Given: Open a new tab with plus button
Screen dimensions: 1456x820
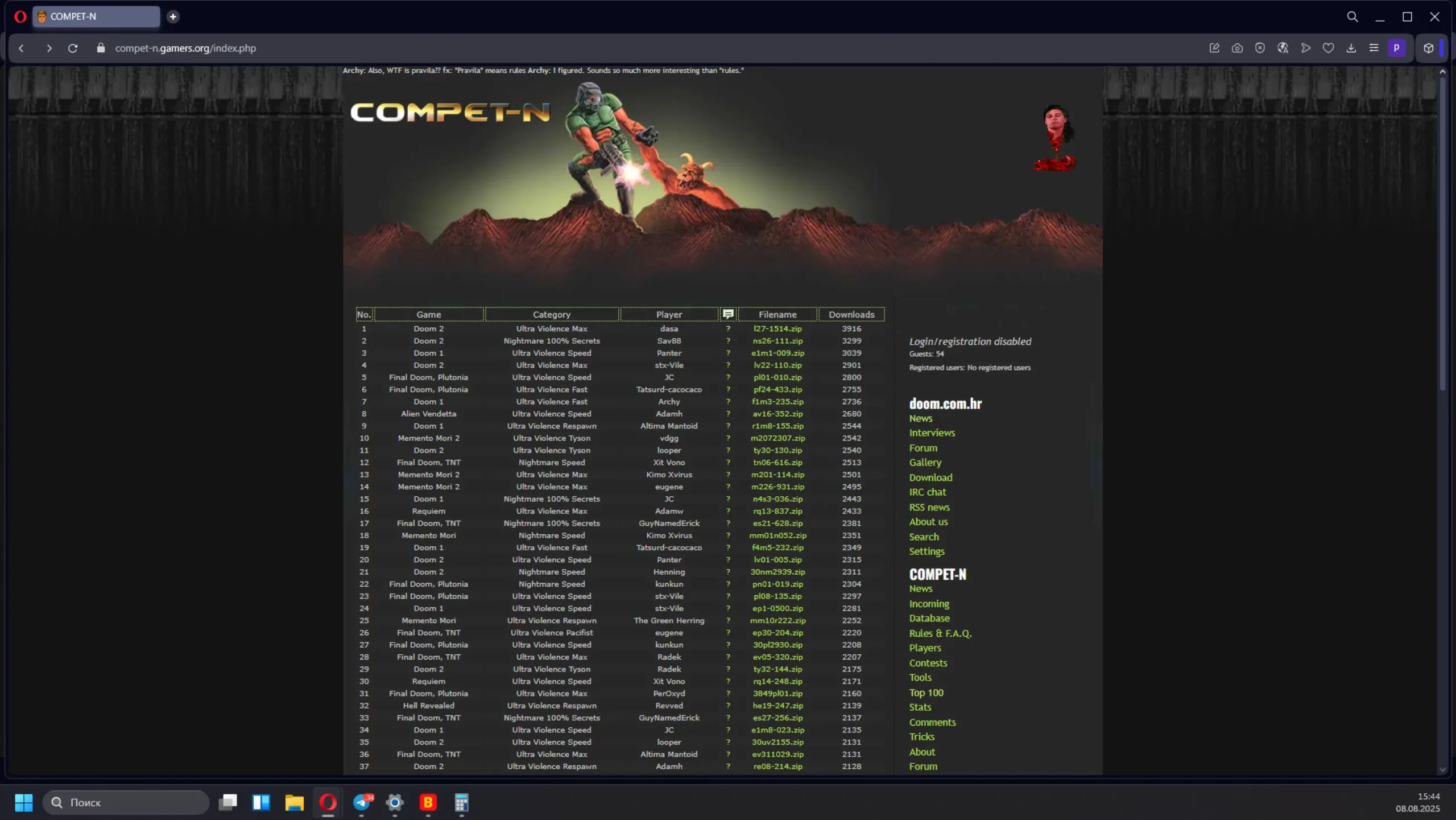Looking at the screenshot, I should (173, 17).
